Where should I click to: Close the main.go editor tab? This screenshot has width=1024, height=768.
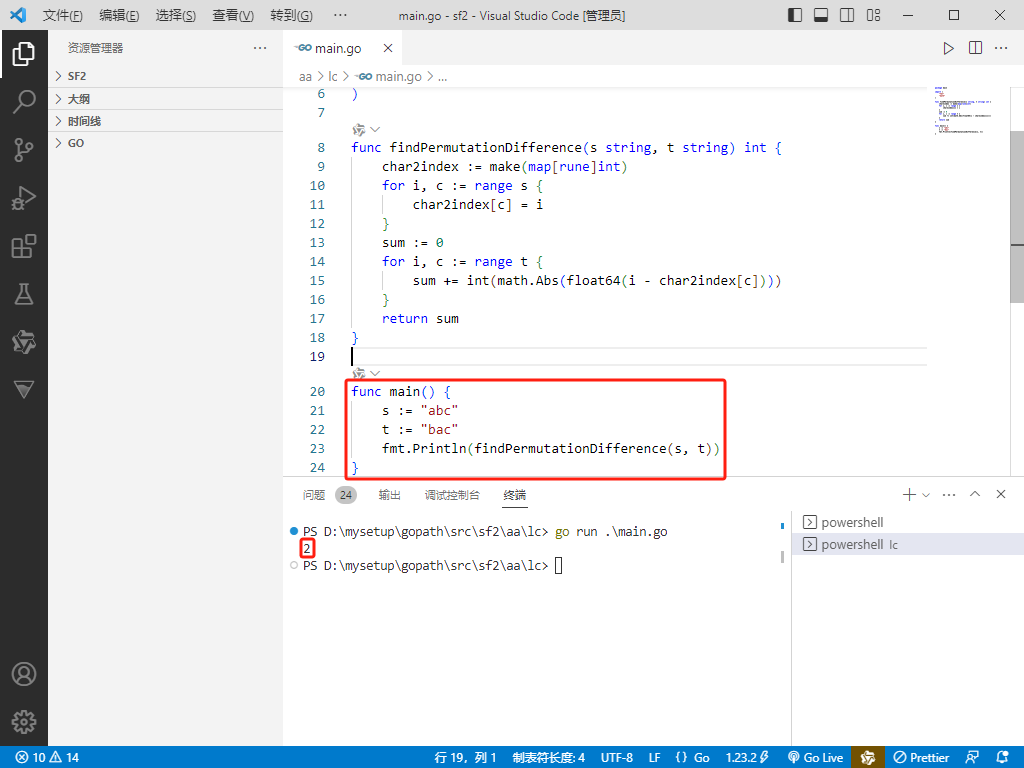388,48
